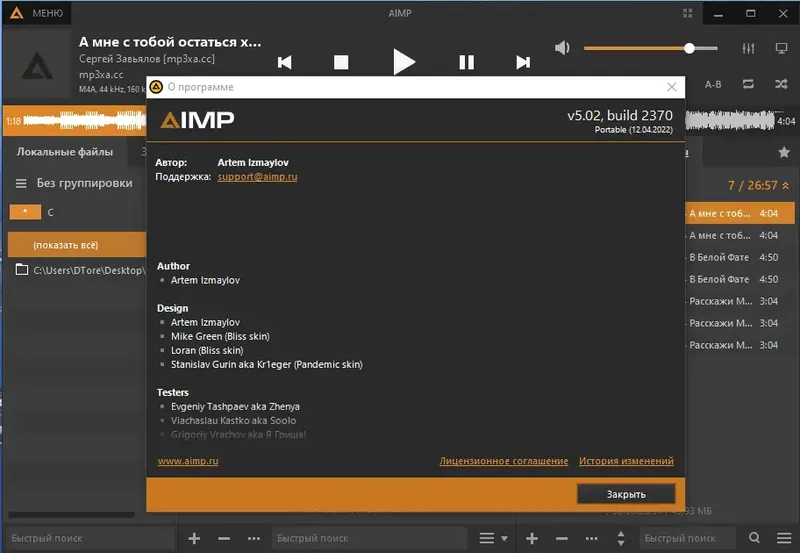
Task: Click the remaining time 4:04 label
Action: pos(786,121)
